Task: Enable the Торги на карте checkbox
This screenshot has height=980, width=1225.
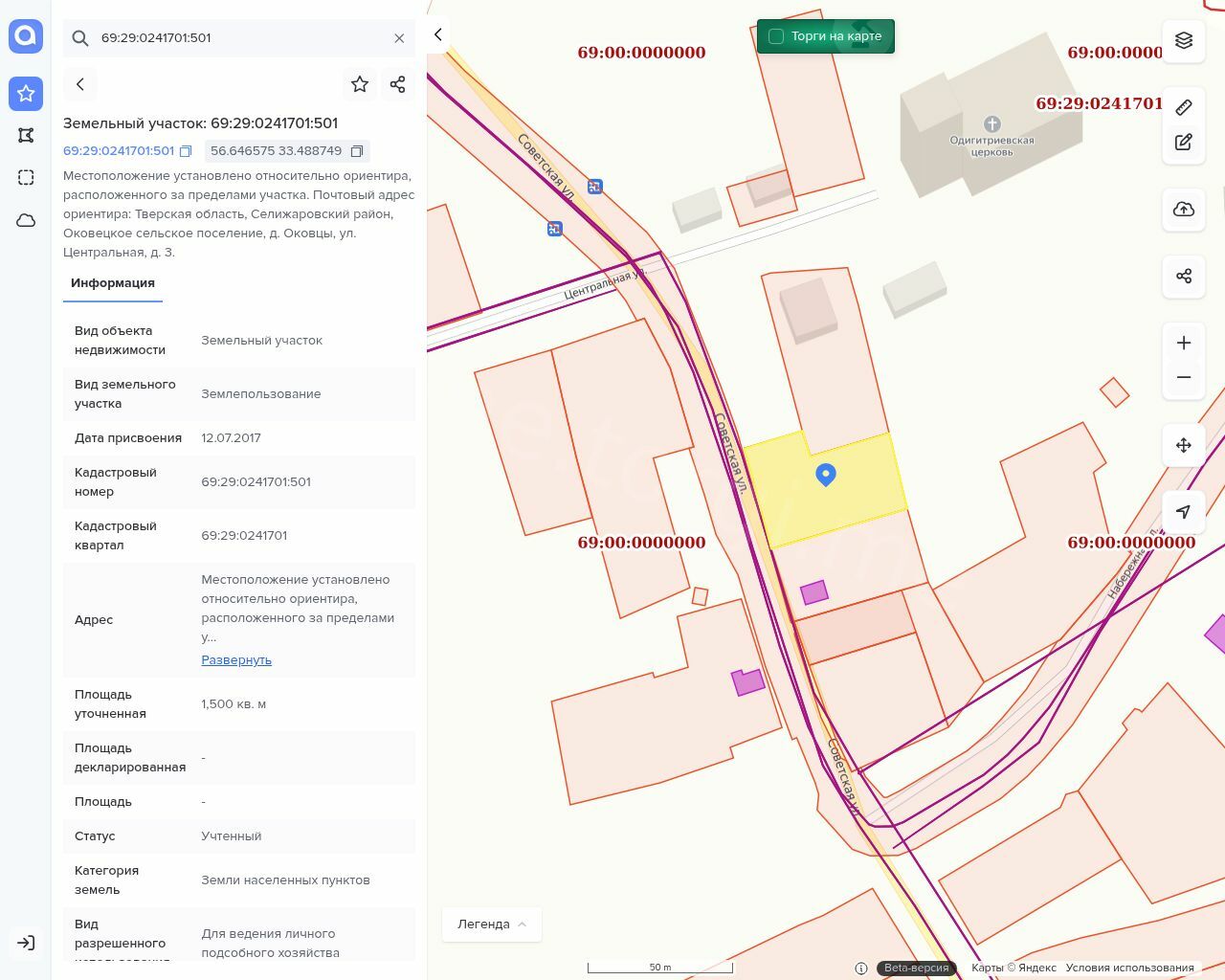Action: 776,36
